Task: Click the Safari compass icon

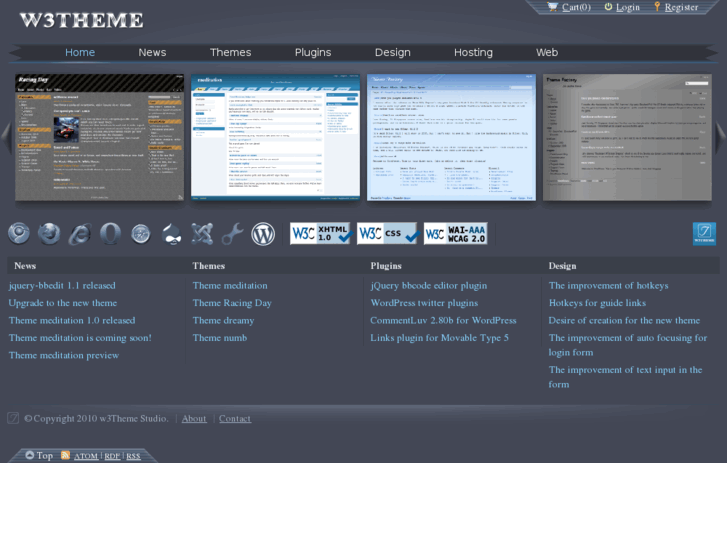Action: tap(141, 234)
